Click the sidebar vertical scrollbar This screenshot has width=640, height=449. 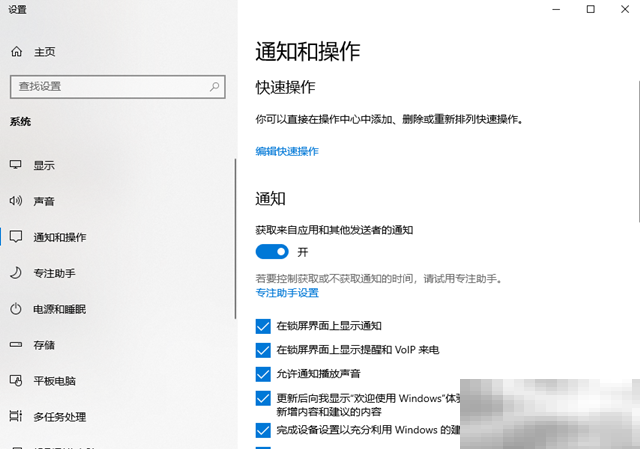236,239
